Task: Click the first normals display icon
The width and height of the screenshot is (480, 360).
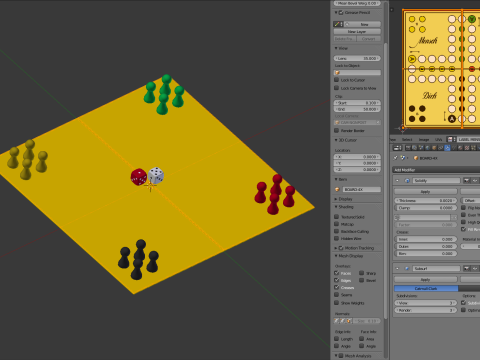Action: (x=337, y=321)
